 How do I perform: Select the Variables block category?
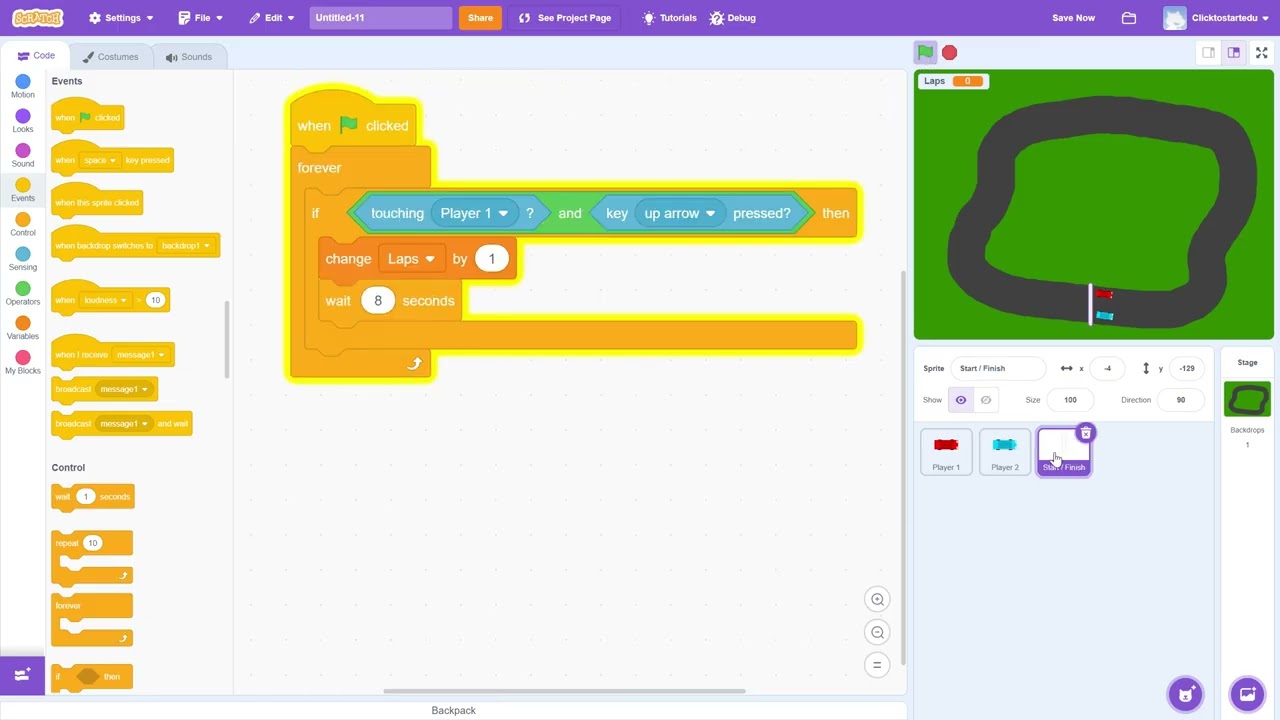(23, 329)
